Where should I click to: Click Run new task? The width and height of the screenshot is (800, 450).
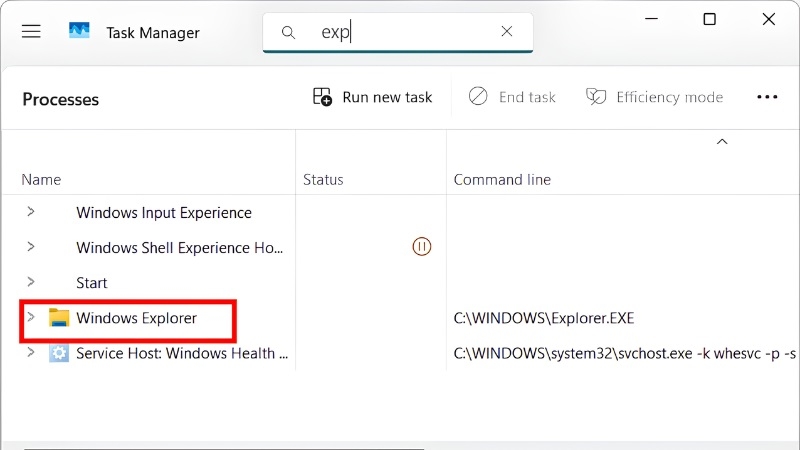tap(372, 97)
